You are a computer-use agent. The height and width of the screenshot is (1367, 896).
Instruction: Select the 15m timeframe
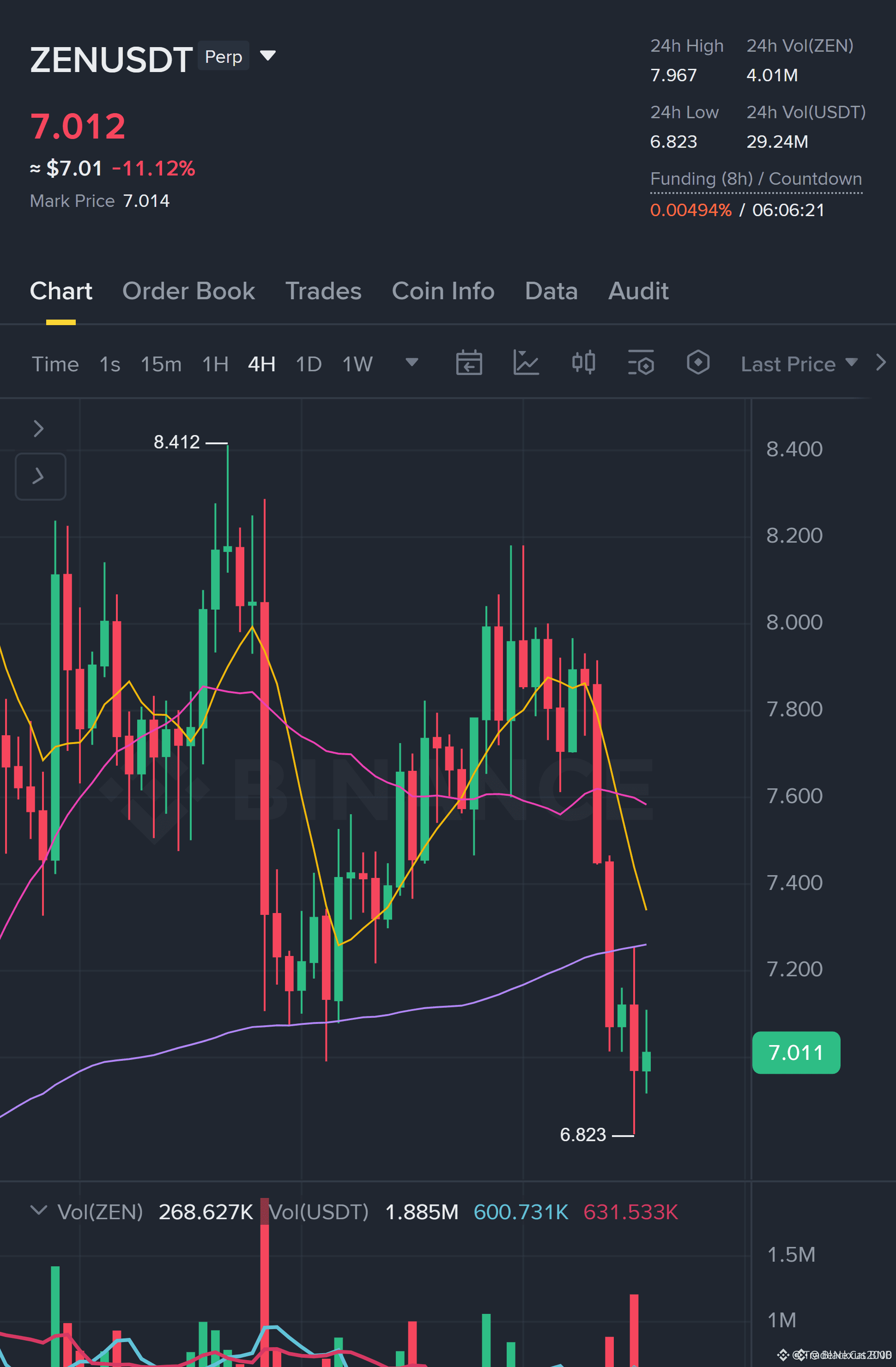tap(161, 364)
